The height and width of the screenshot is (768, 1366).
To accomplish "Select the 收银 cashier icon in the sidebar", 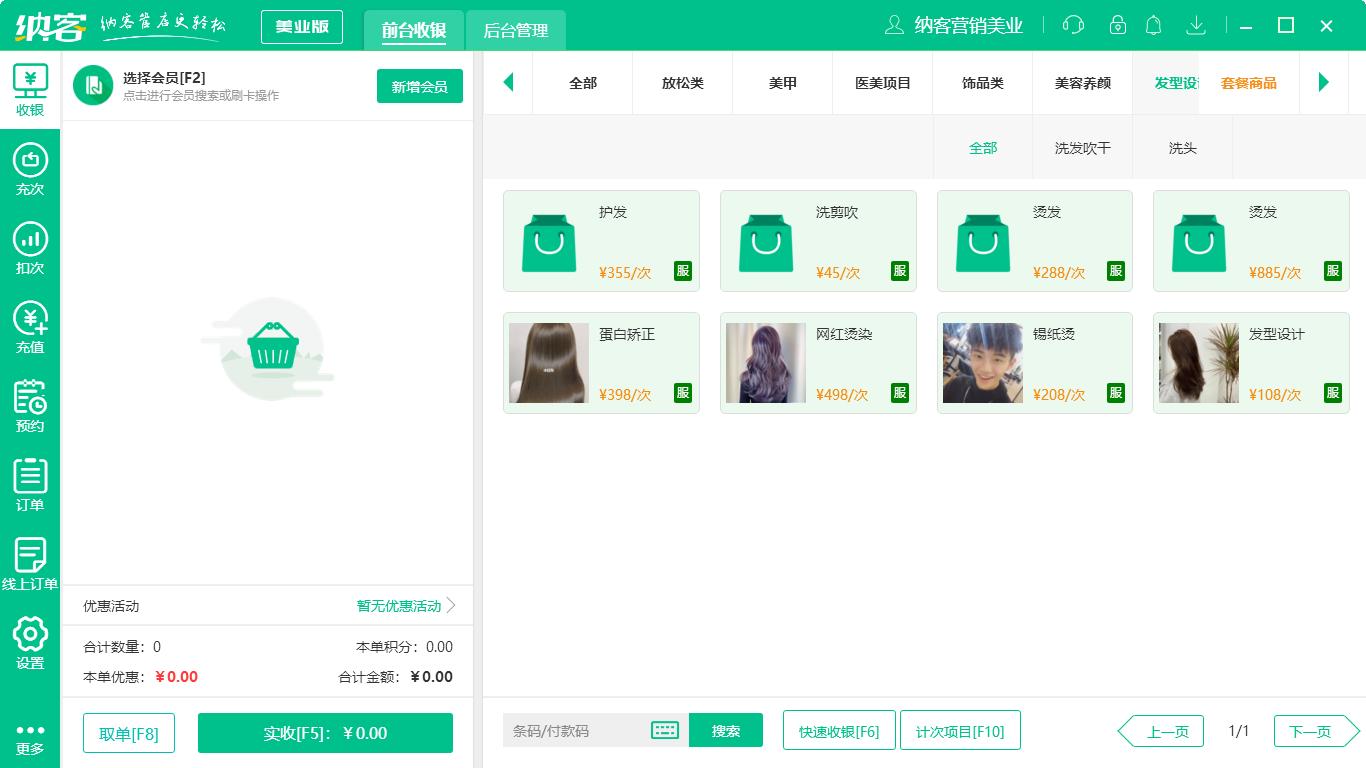I will (x=30, y=88).
